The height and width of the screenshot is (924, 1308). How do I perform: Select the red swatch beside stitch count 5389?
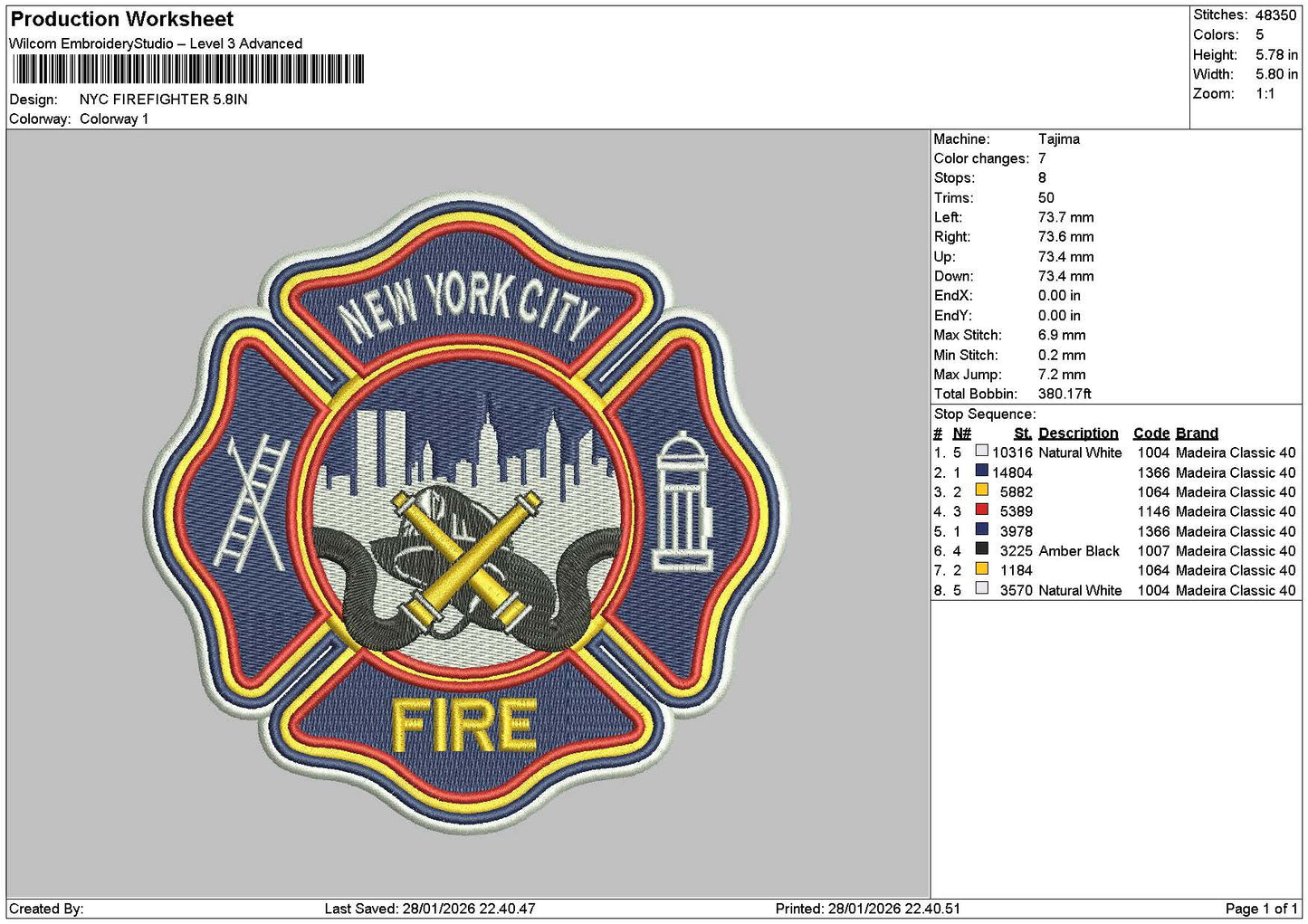pyautogui.click(x=981, y=510)
